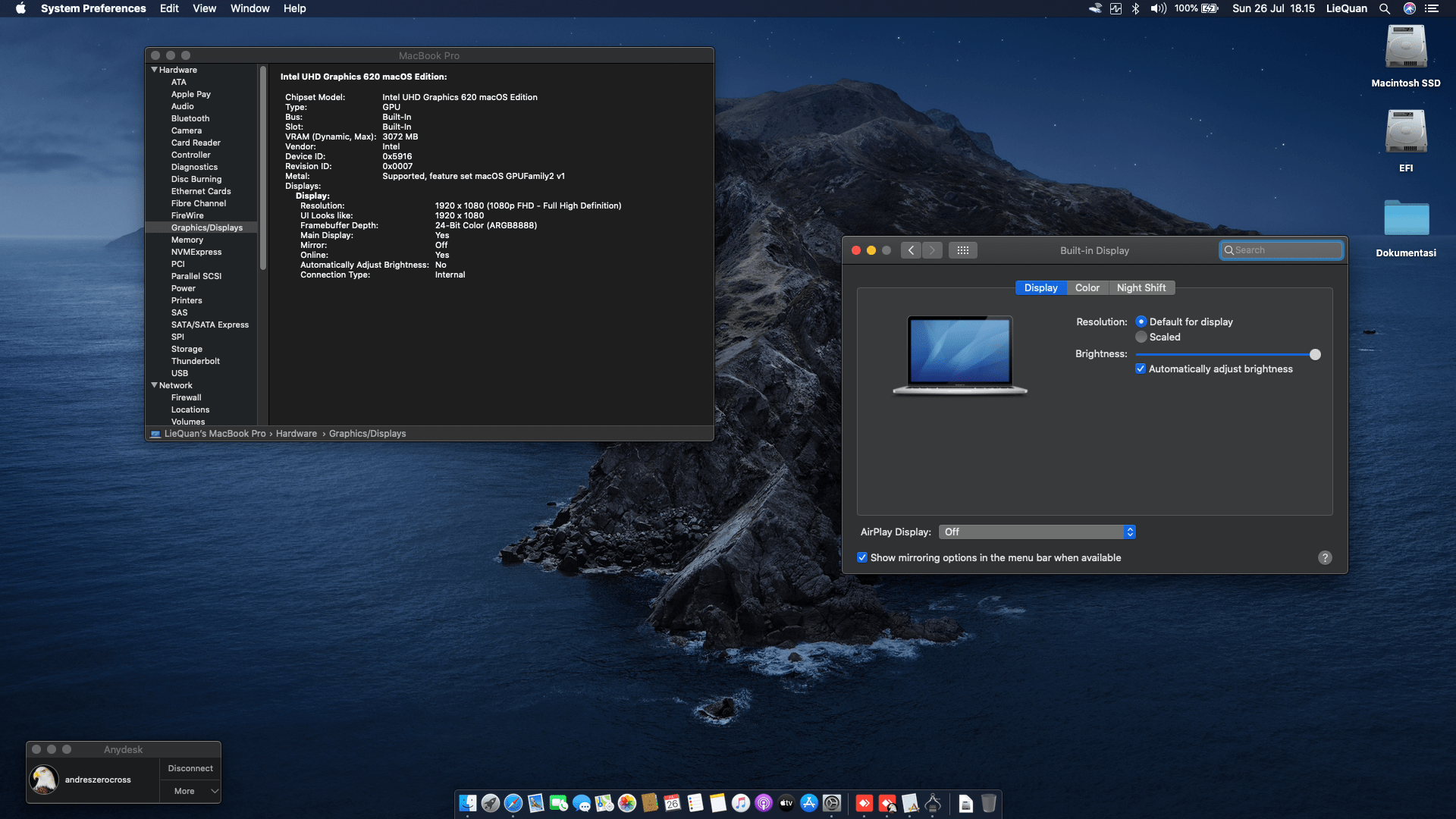Open the Window menu

click(x=249, y=8)
